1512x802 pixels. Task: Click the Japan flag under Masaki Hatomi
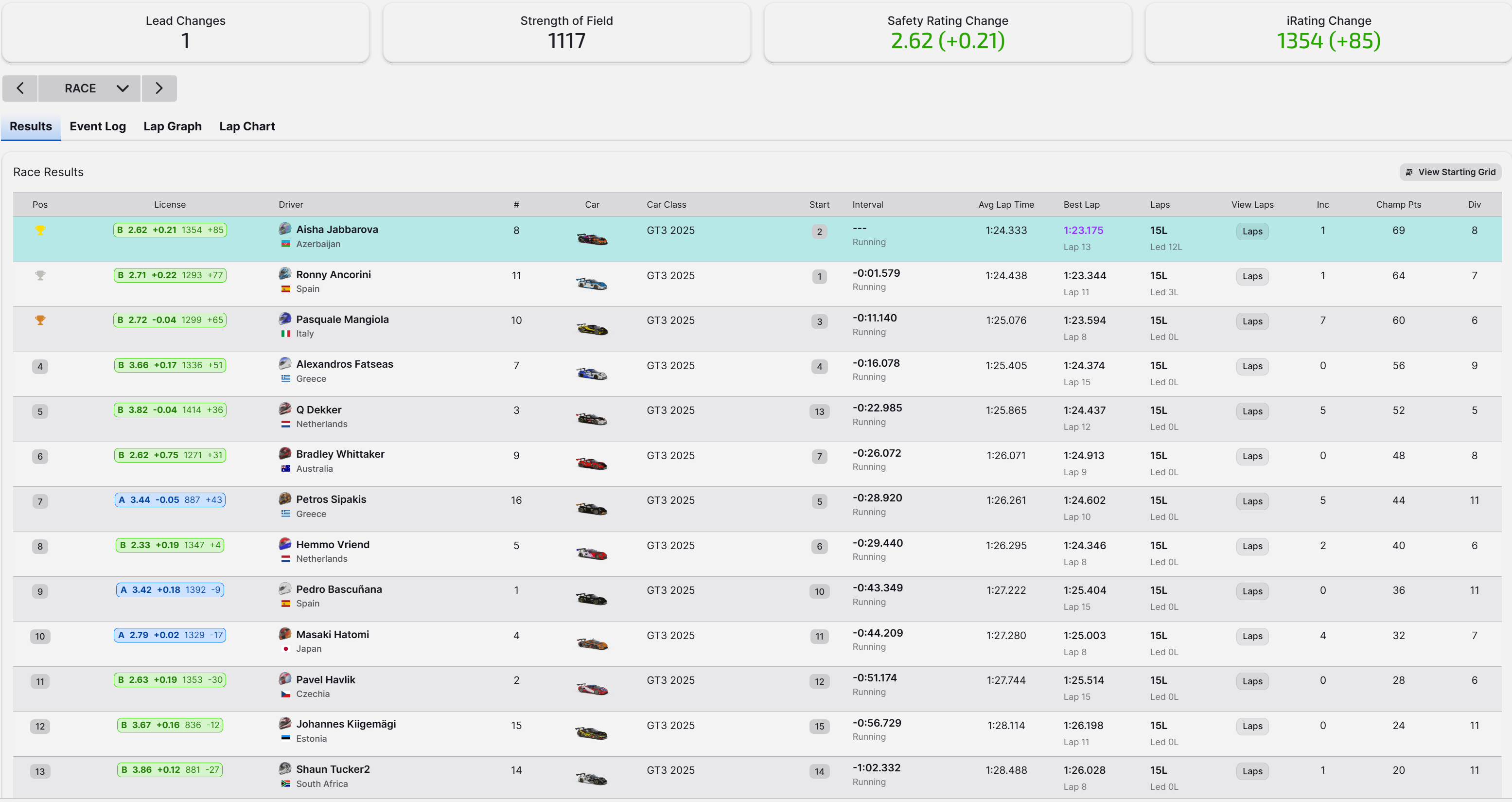coord(285,649)
